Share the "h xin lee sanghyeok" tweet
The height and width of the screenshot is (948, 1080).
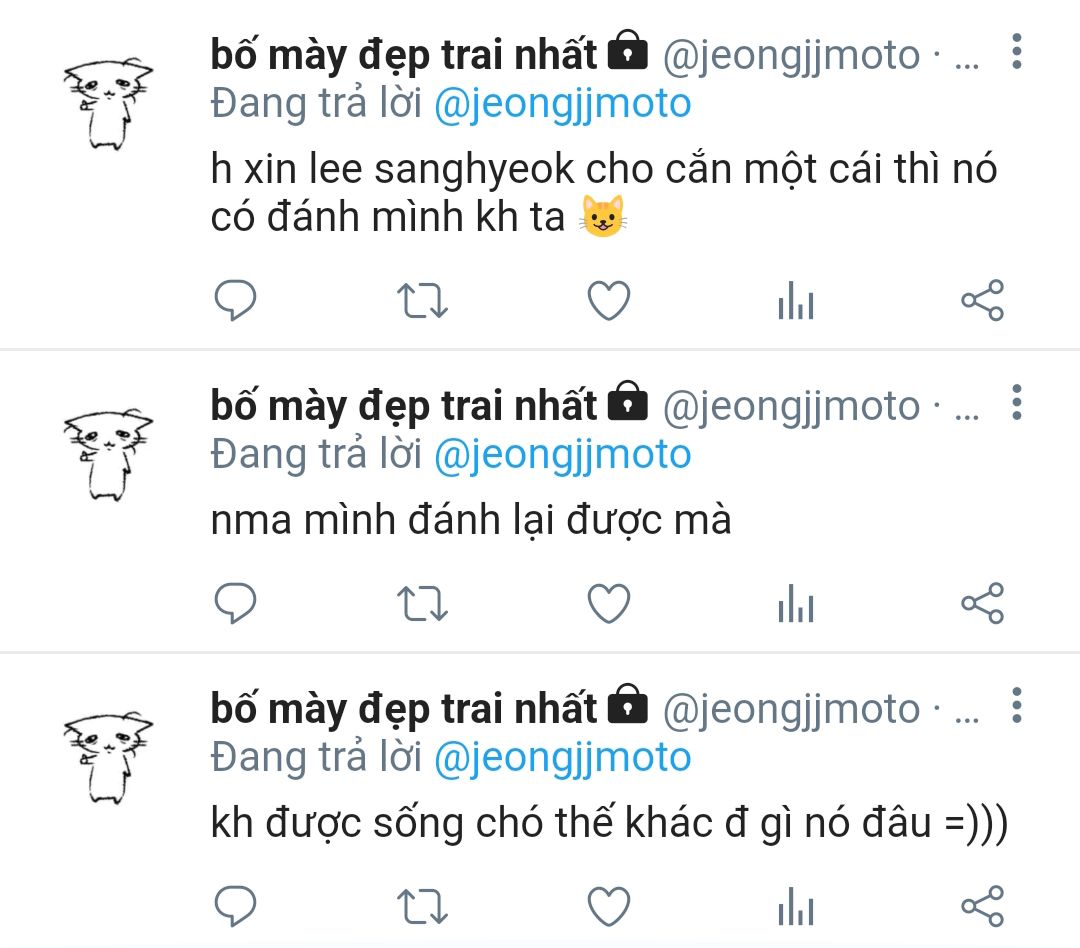coord(982,300)
